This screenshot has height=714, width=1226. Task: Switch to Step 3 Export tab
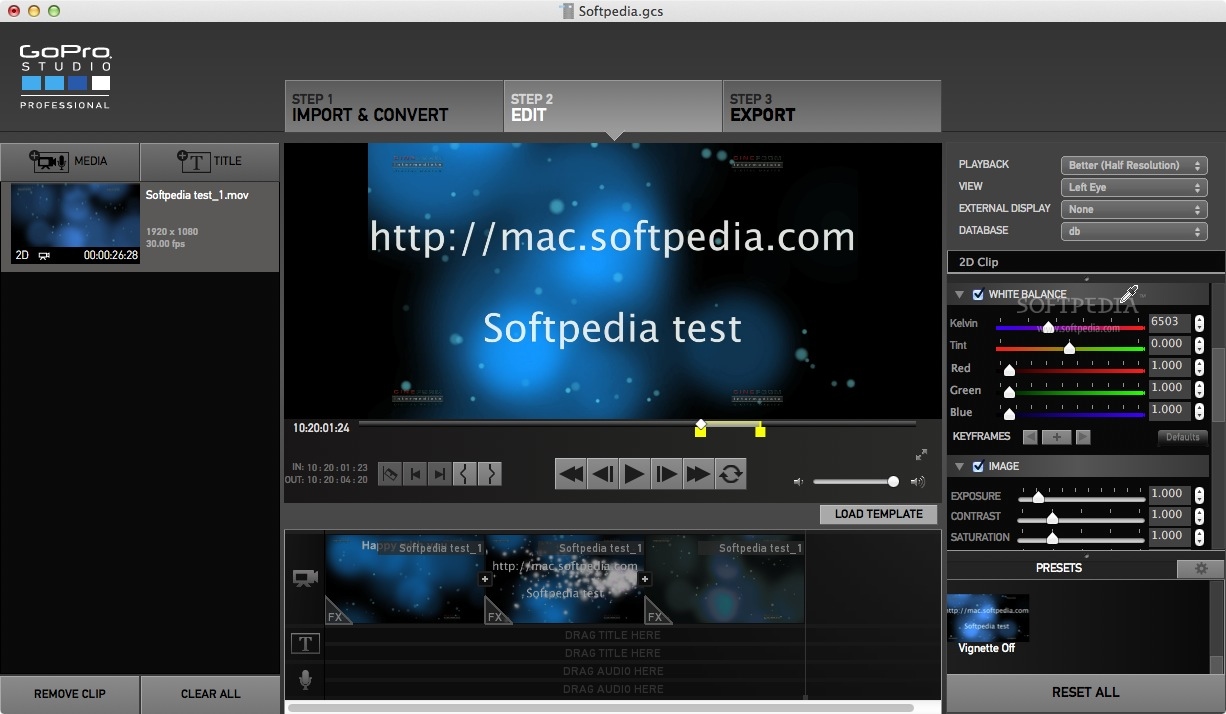click(832, 106)
